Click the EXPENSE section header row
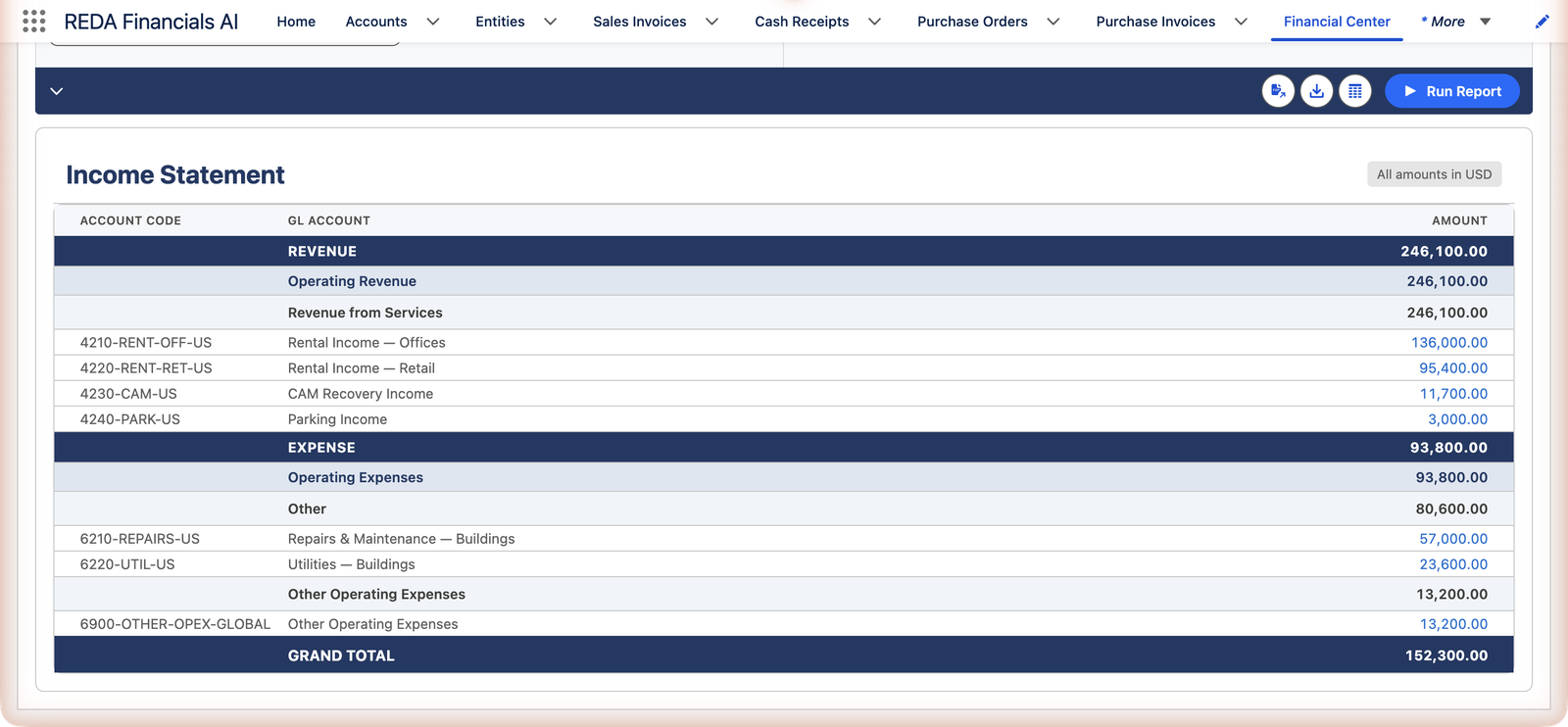The image size is (1568, 727). (x=784, y=447)
